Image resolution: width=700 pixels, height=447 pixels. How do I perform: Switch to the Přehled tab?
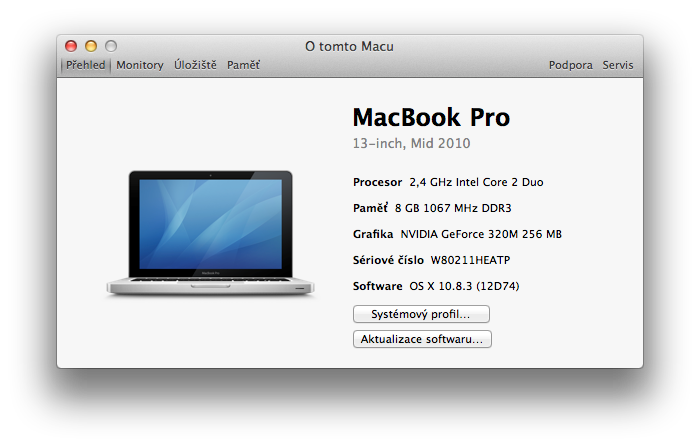click(85, 65)
